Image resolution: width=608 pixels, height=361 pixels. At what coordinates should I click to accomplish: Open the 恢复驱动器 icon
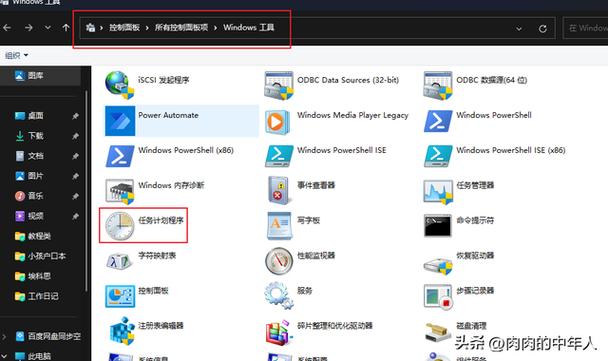[438, 266]
